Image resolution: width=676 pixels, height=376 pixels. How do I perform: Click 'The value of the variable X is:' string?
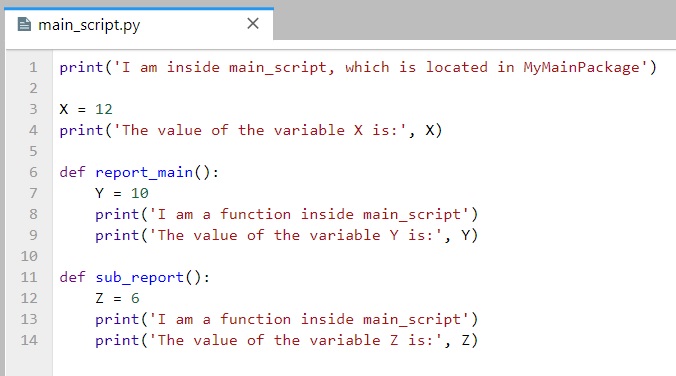(x=260, y=130)
